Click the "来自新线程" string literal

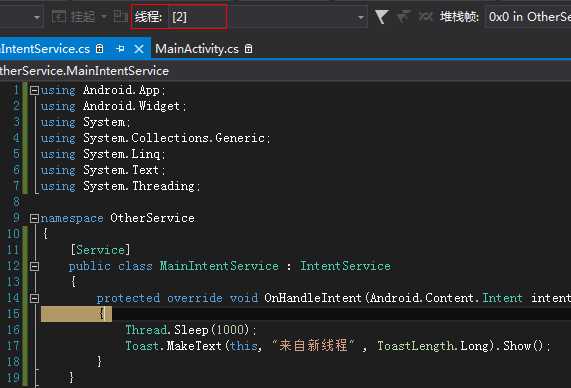pos(314,346)
